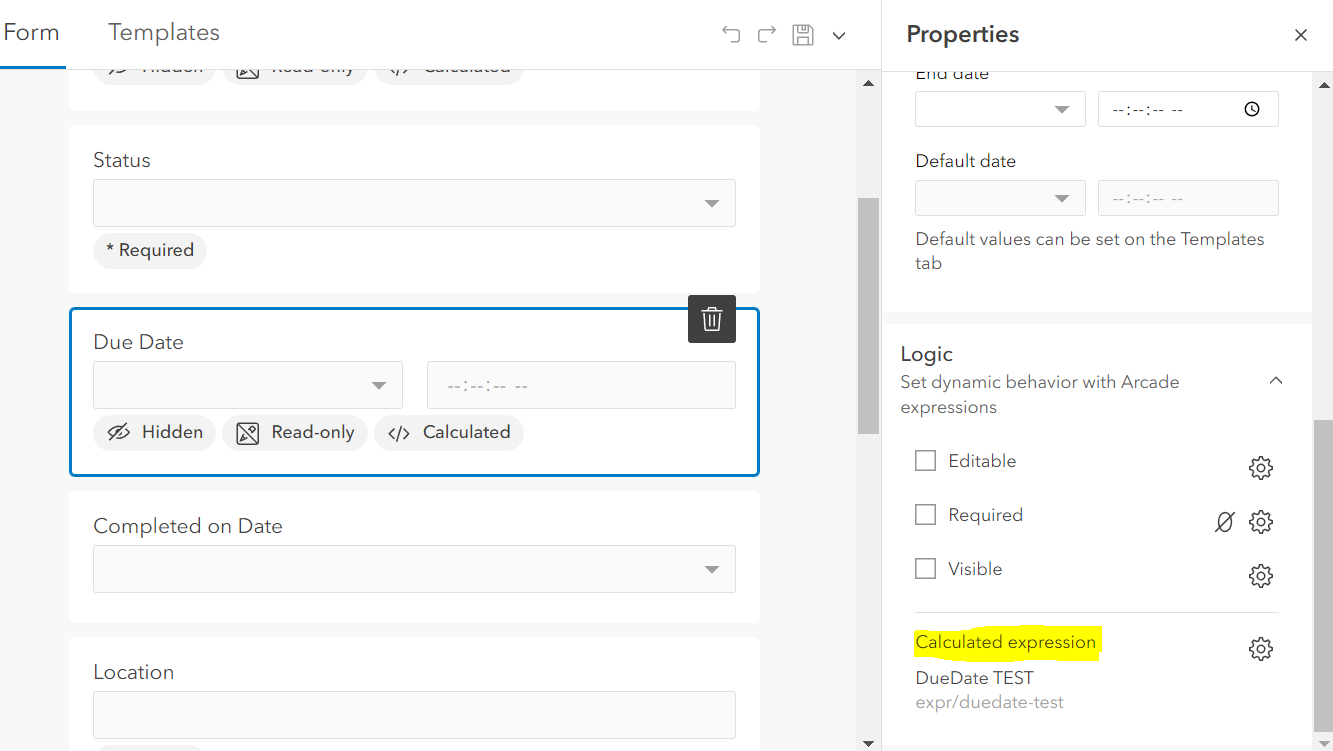Click the Redo icon in toolbar
Screen dimensions: 1333x751
[766, 33]
